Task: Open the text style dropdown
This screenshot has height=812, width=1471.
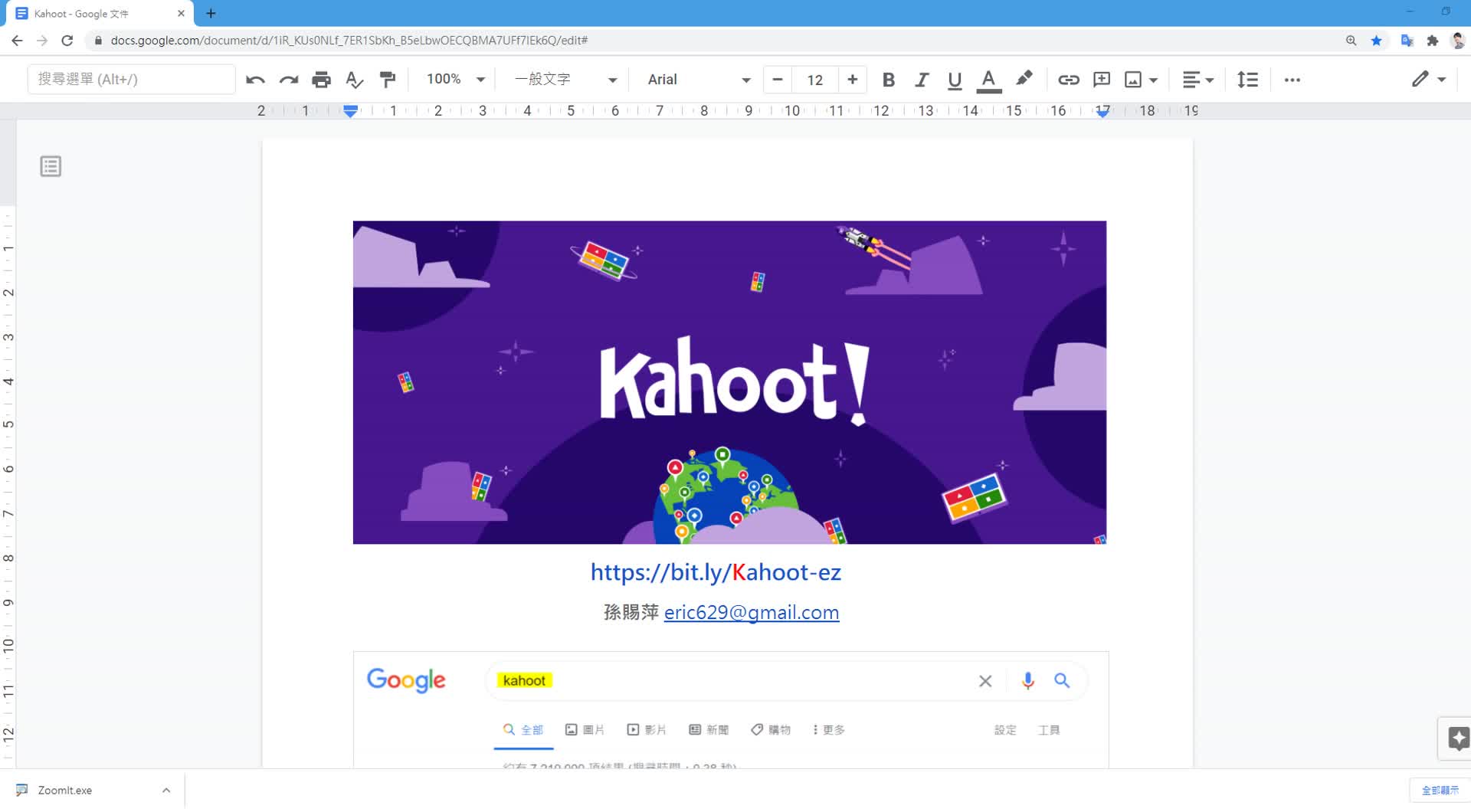Action: pyautogui.click(x=565, y=79)
